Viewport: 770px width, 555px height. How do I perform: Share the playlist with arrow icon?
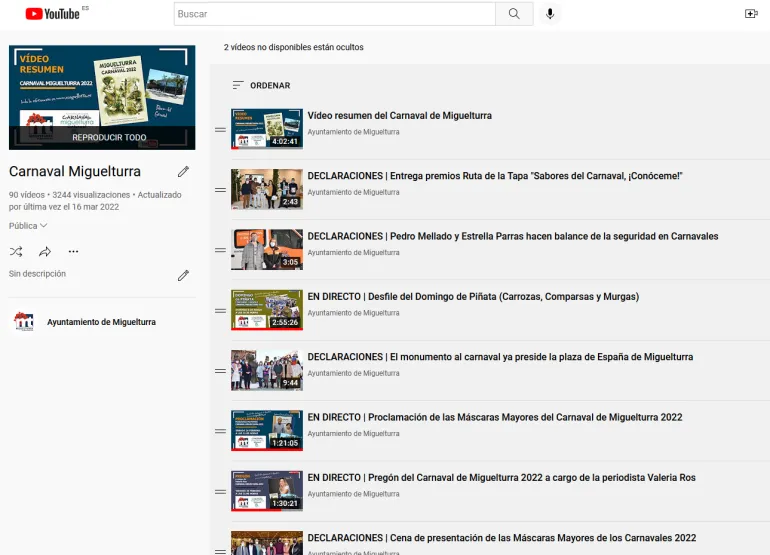(45, 252)
